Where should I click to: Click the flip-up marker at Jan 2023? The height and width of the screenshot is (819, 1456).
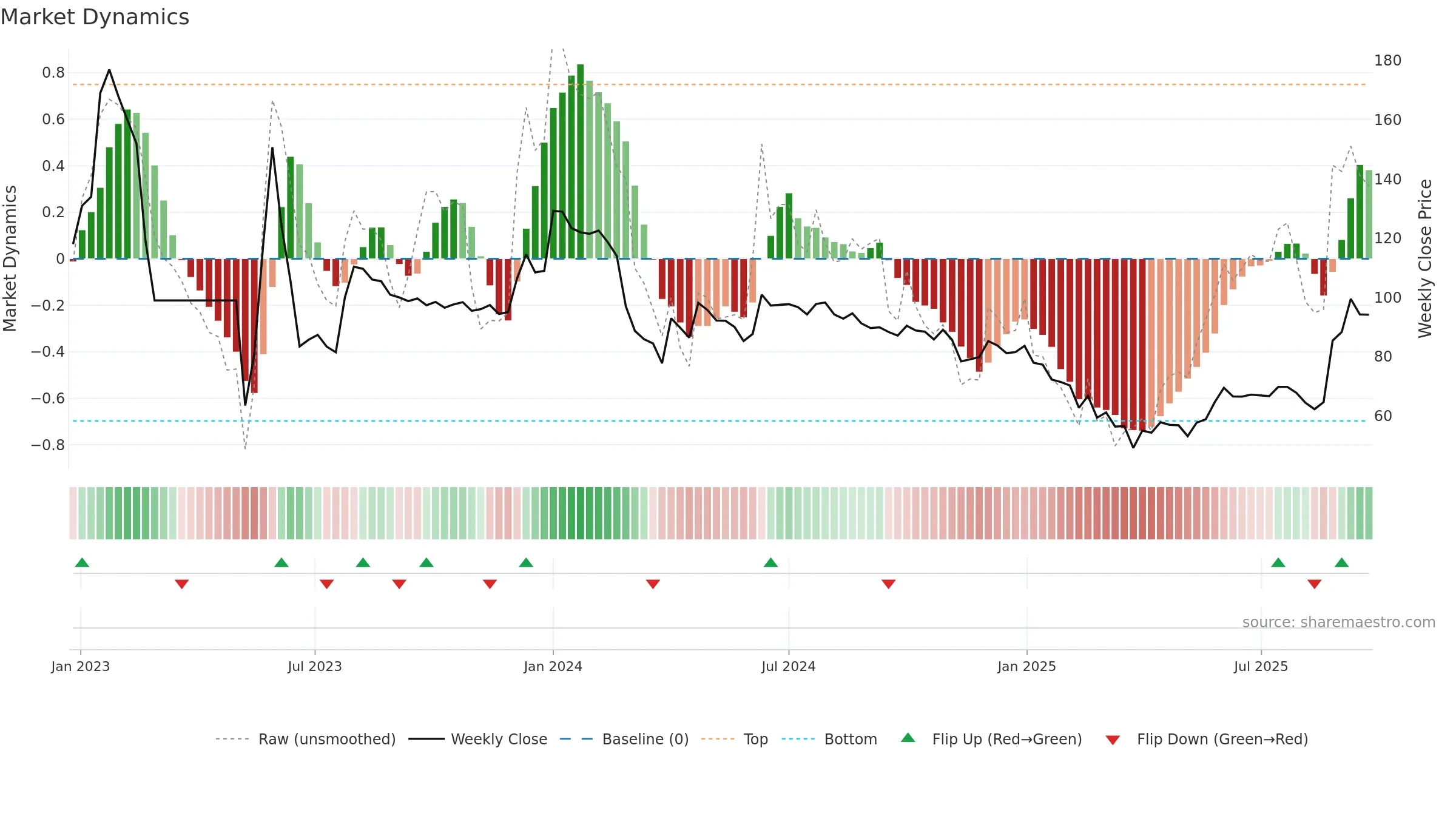[82, 562]
